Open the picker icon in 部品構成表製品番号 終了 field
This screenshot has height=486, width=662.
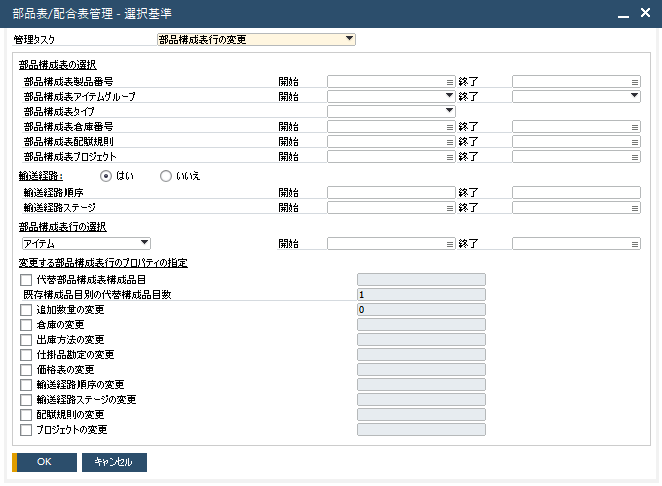tap(635, 82)
